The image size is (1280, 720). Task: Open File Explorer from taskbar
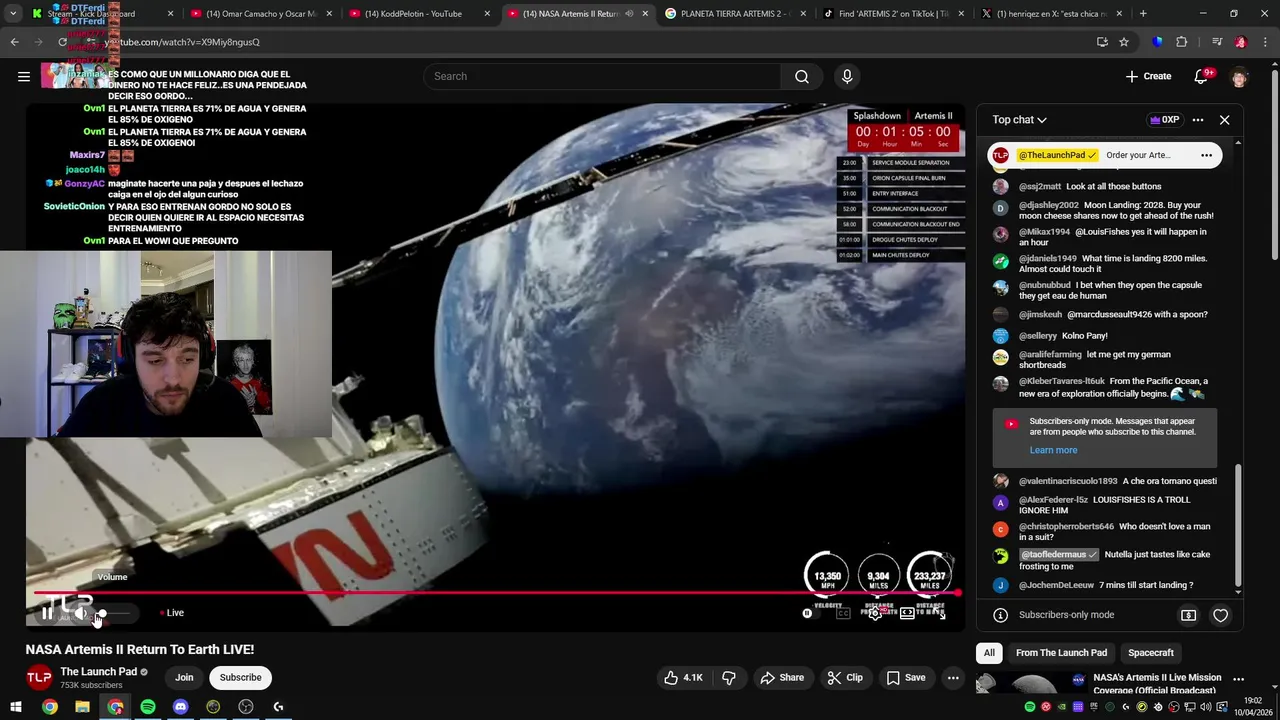[x=82, y=707]
